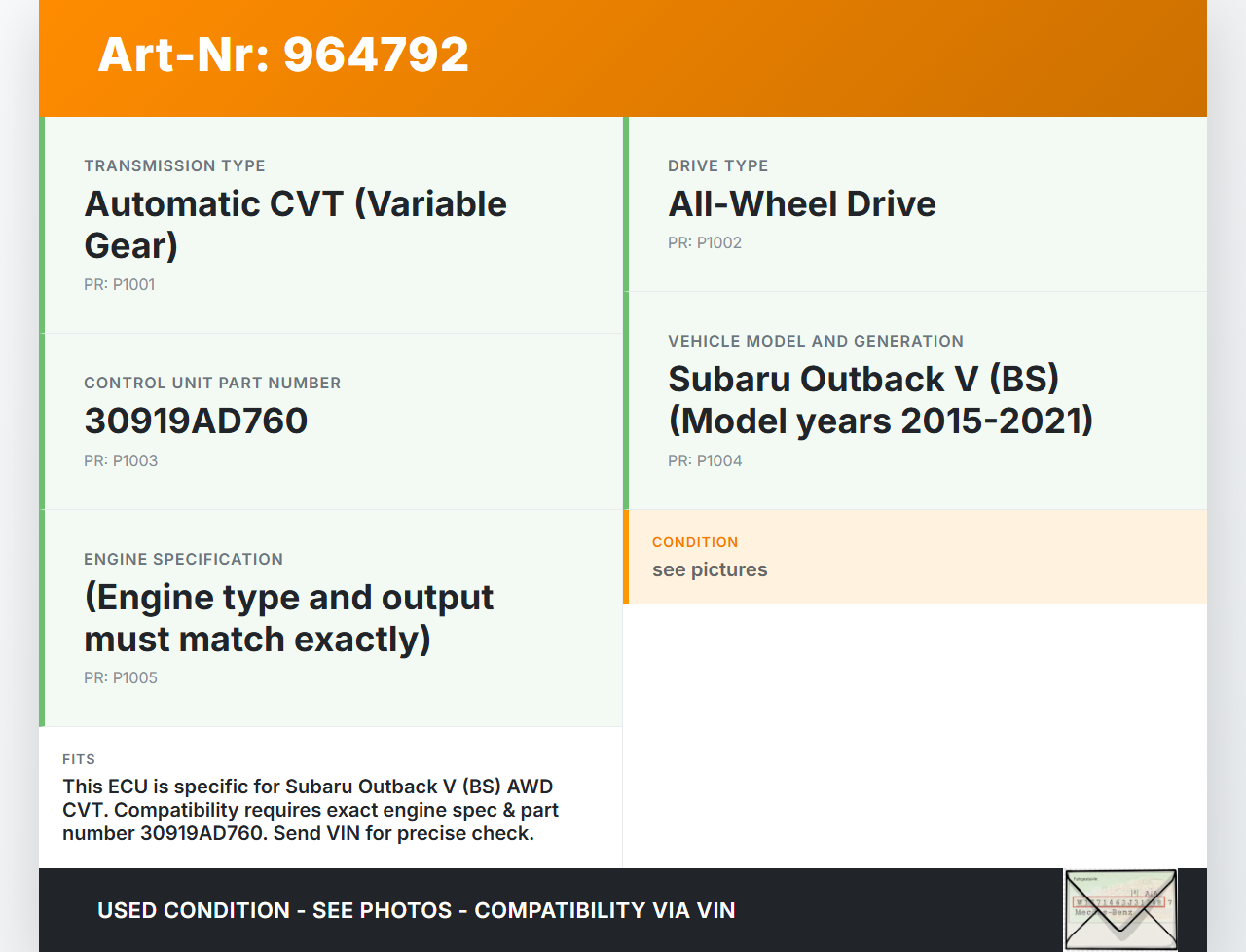1246x952 pixels.
Task: Click the envelope VIN document icon
Action: (1120, 910)
